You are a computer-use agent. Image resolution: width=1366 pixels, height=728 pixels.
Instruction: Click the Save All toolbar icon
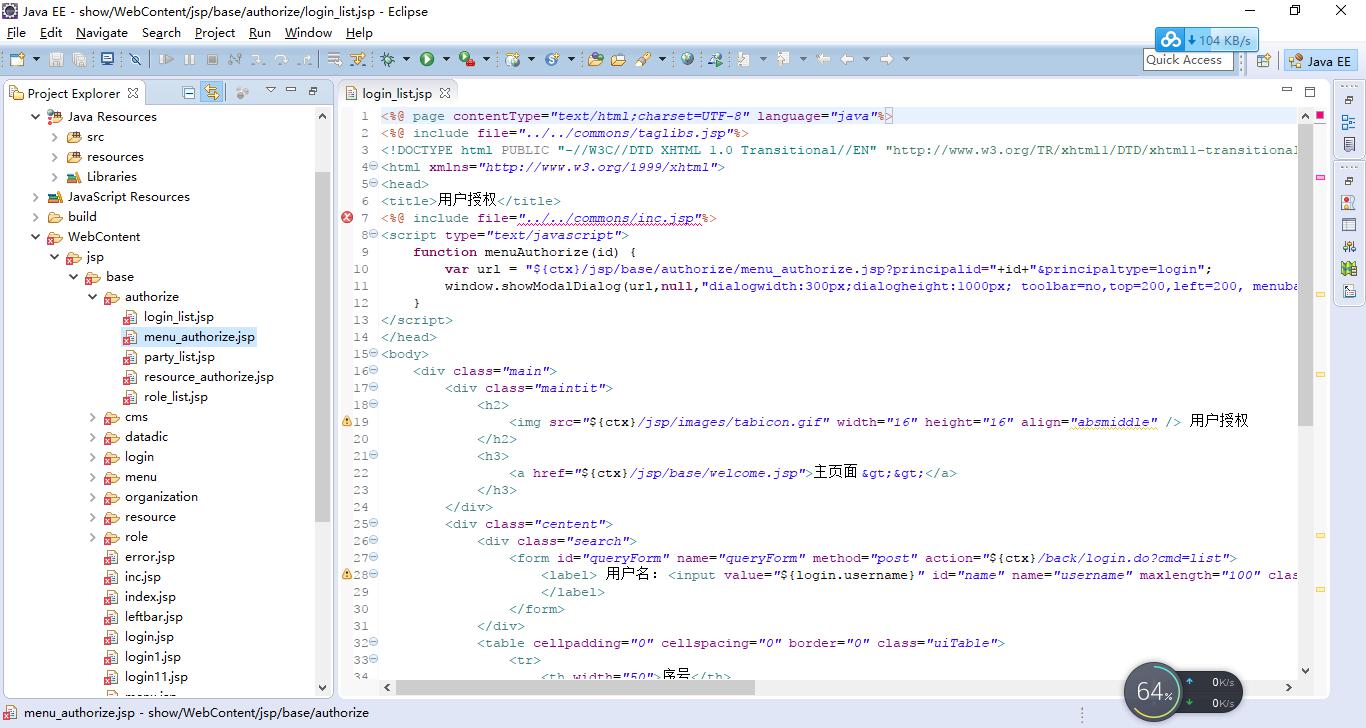click(79, 60)
